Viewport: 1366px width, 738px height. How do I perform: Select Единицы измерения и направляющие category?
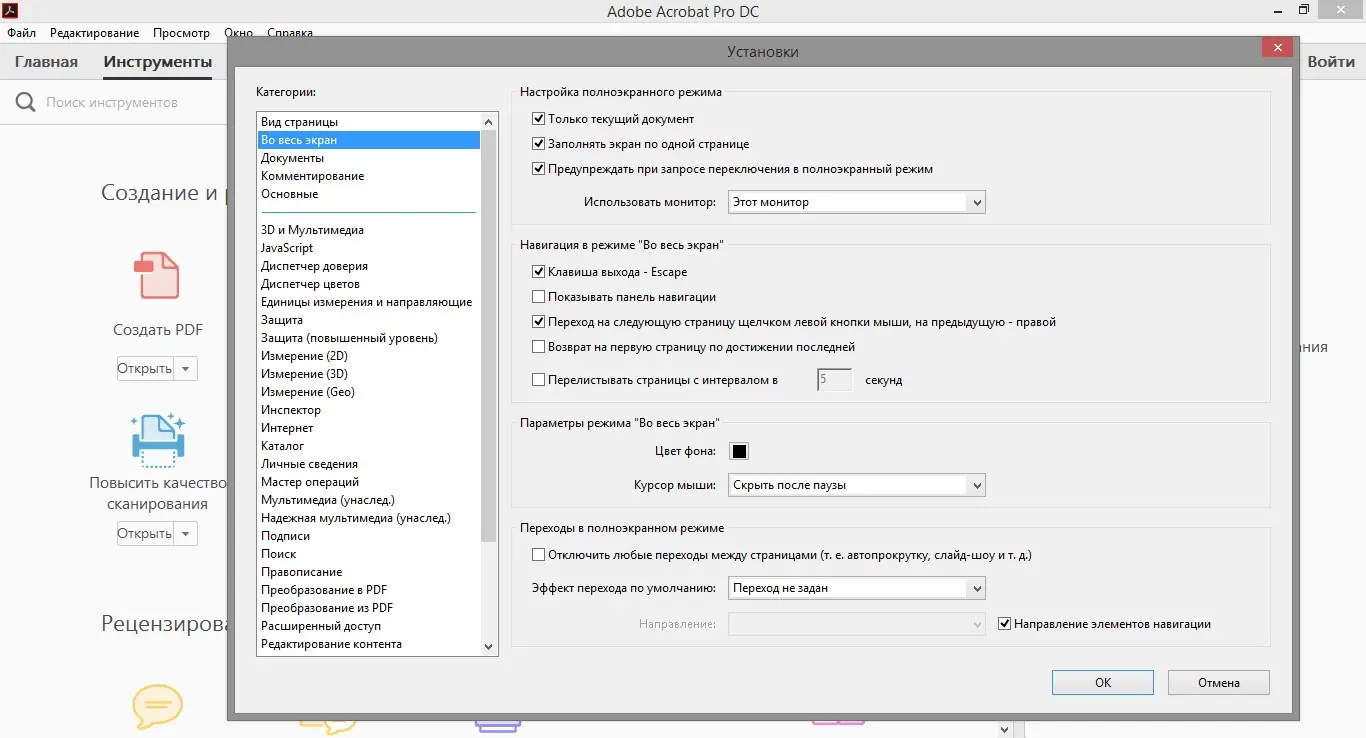pos(368,302)
